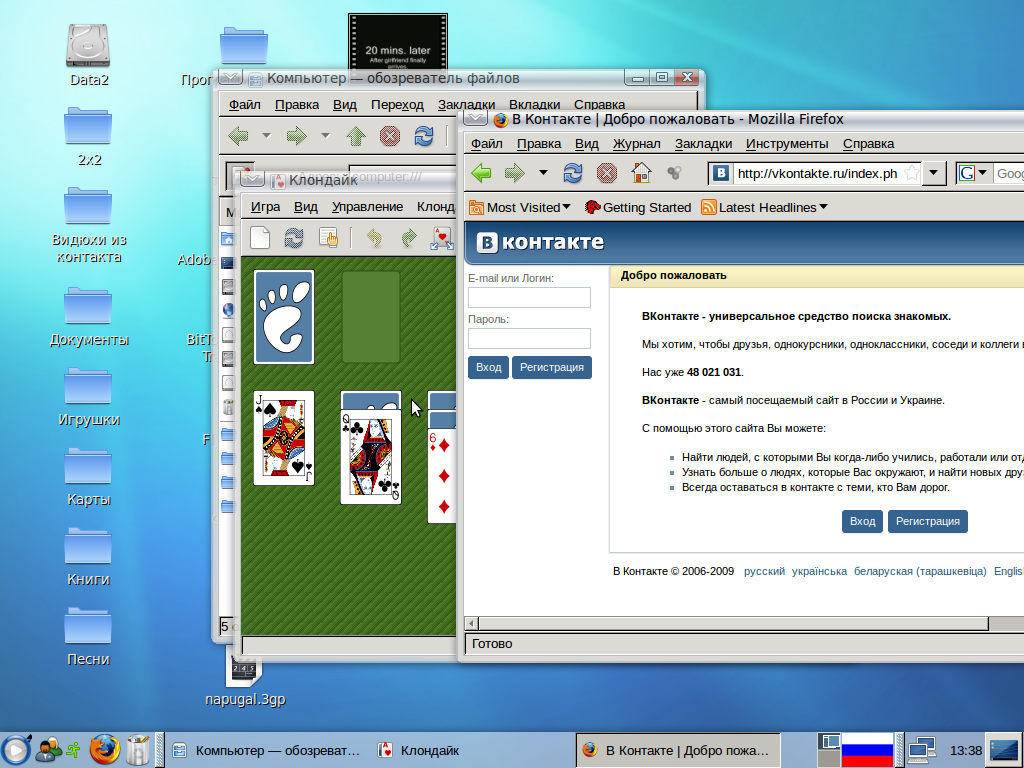Expand URL bar history dropdown
The width and height of the screenshot is (1024, 768).
(x=934, y=173)
